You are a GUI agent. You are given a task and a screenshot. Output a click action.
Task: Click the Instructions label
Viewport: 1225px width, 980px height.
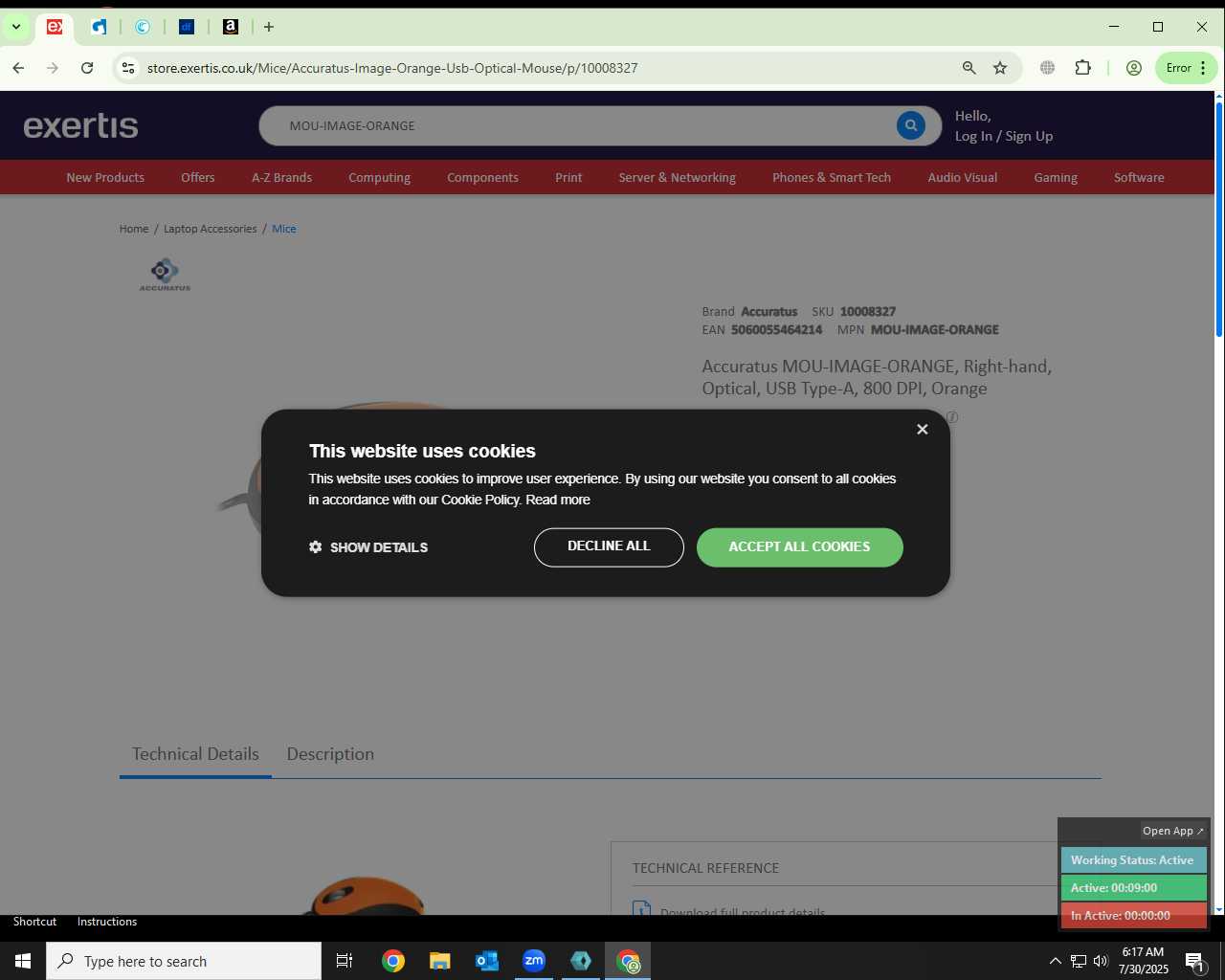(107, 922)
